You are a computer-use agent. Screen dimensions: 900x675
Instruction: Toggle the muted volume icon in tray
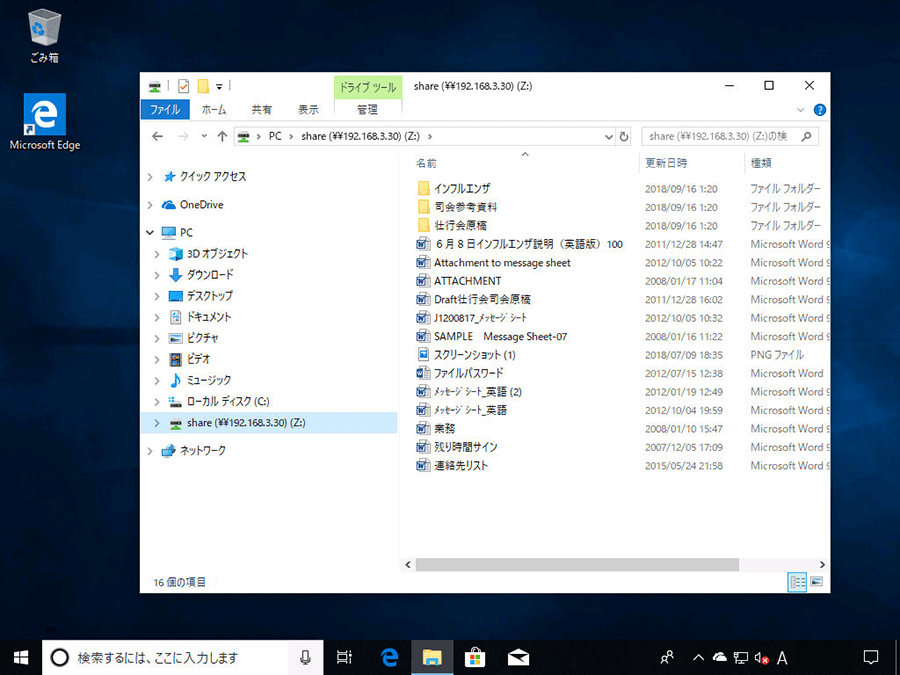(761, 657)
